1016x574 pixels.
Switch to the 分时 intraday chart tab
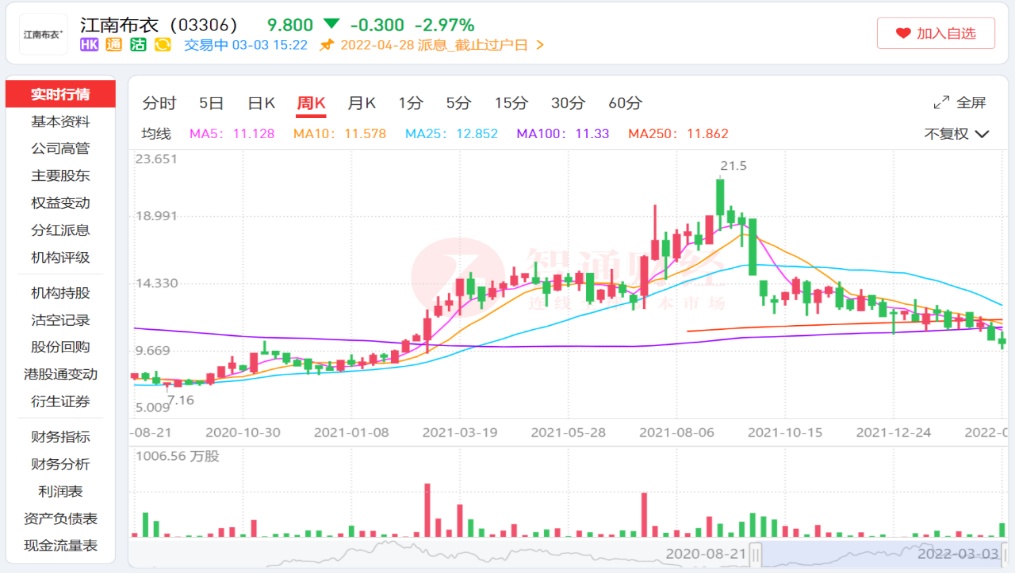[x=159, y=102]
